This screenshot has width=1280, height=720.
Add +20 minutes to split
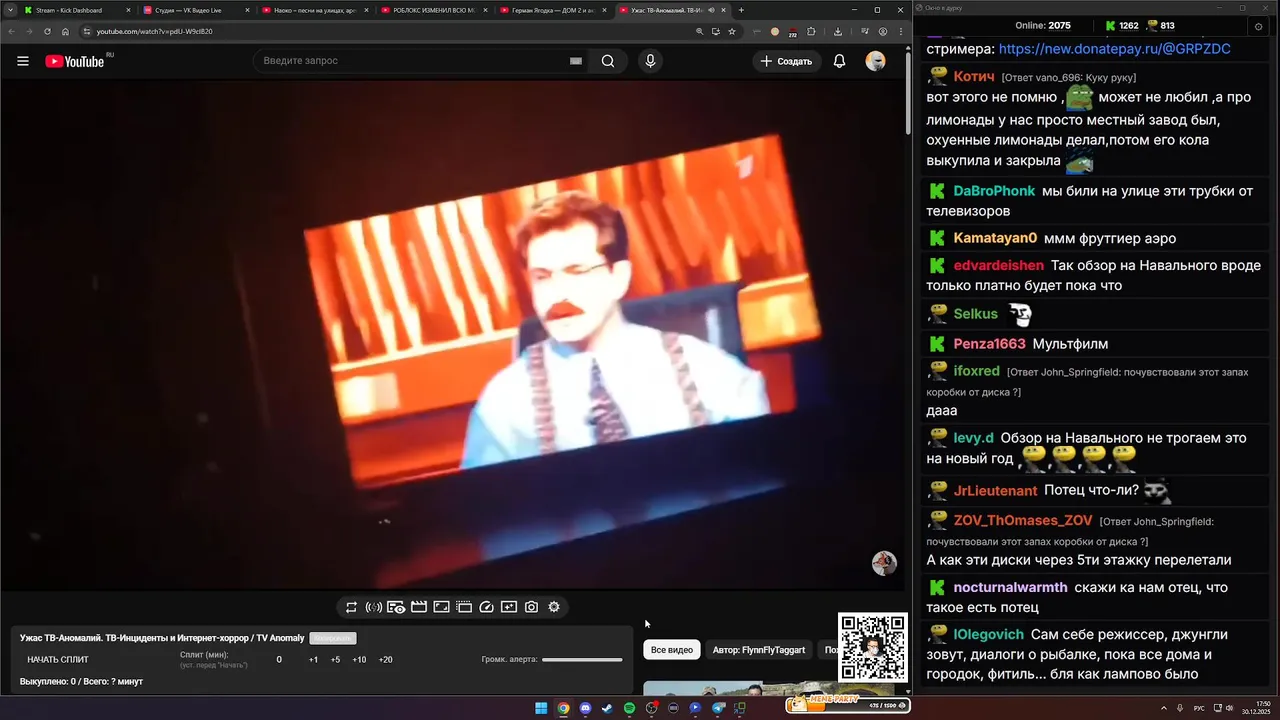click(x=385, y=660)
